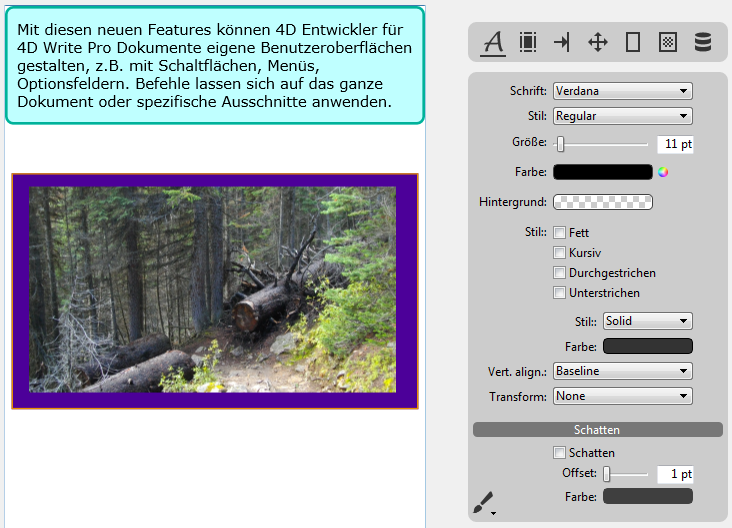Enable the Fett checkbox
Screen dimensions: 732x528
pos(560,233)
